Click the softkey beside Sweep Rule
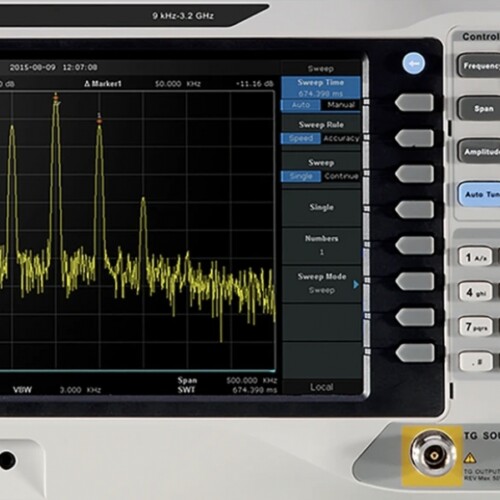Image resolution: width=500 pixels, height=500 pixels. tap(414, 138)
